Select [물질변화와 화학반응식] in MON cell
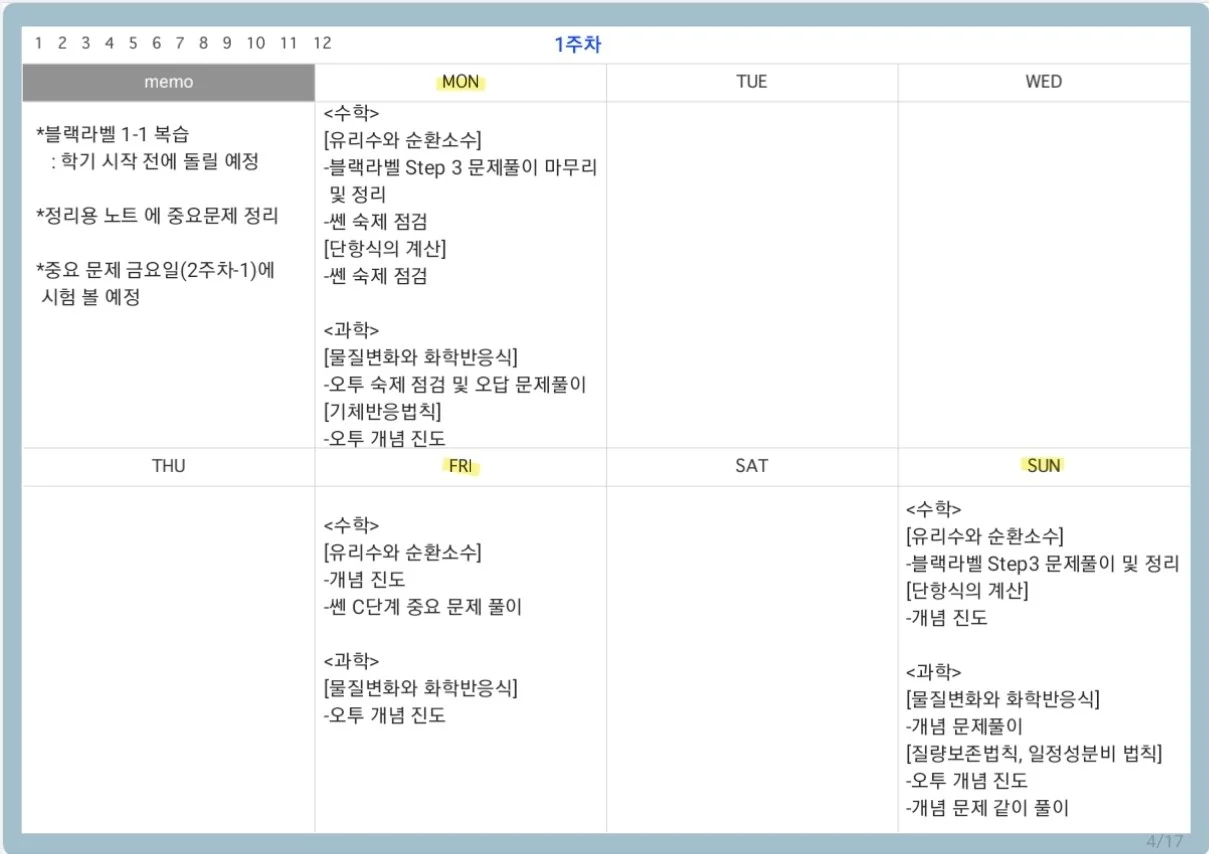Viewport: 1209px width, 854px height. pos(420,357)
